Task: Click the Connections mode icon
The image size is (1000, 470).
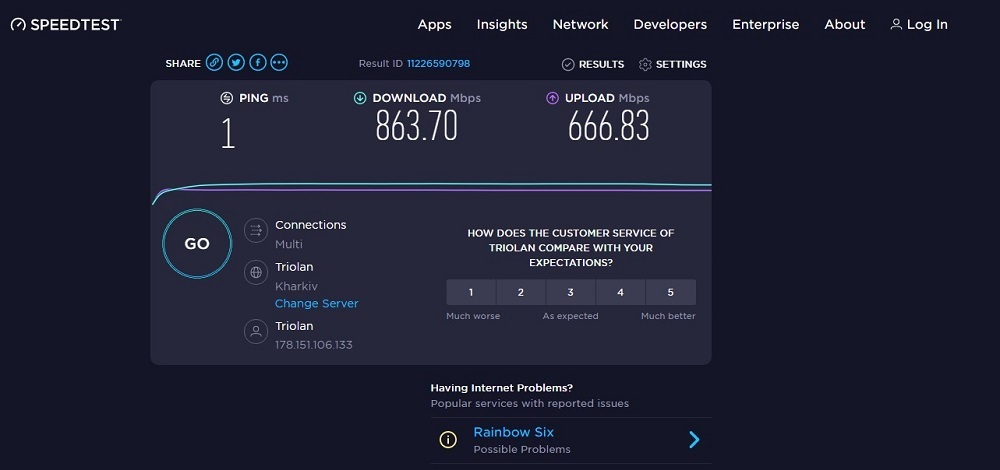Action: pyautogui.click(x=256, y=230)
